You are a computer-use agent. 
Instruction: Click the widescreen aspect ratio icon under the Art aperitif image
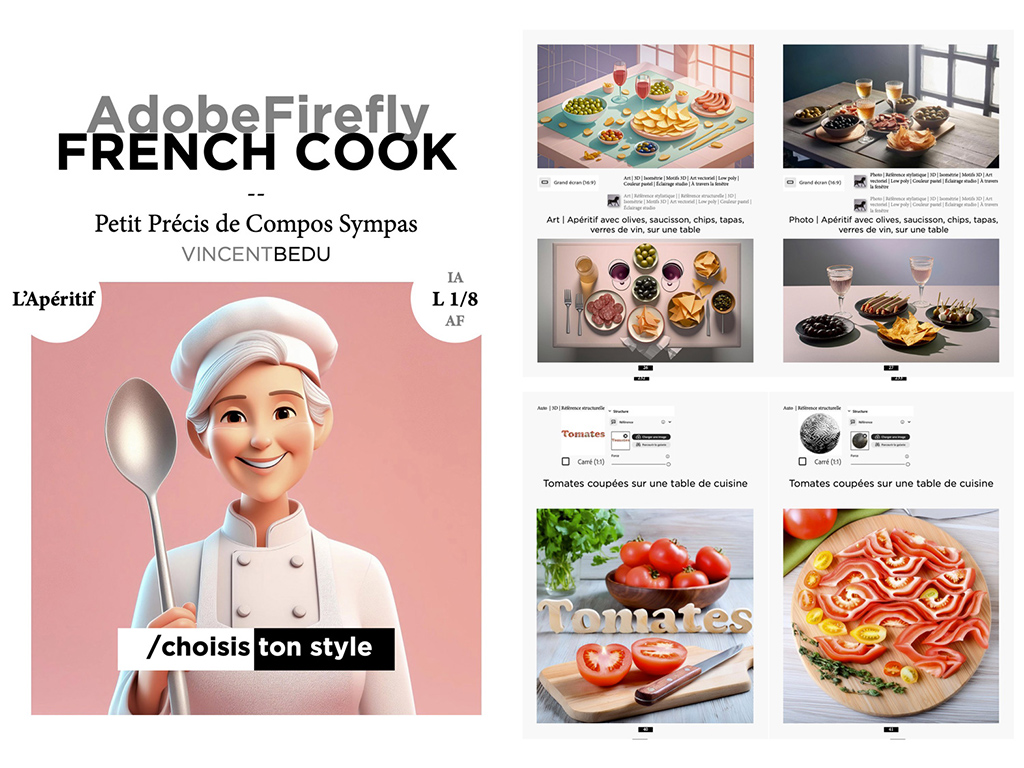pos(545,182)
